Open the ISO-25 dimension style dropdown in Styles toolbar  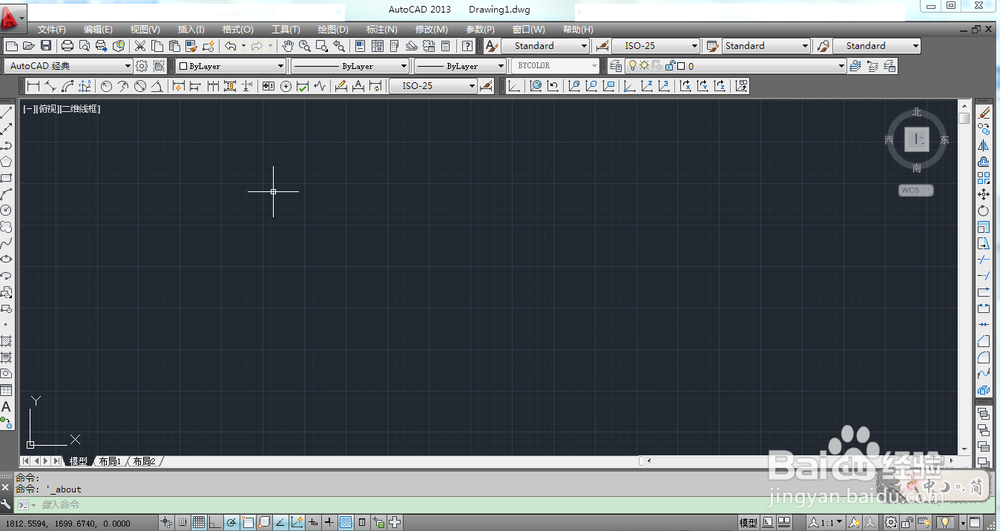tap(656, 46)
